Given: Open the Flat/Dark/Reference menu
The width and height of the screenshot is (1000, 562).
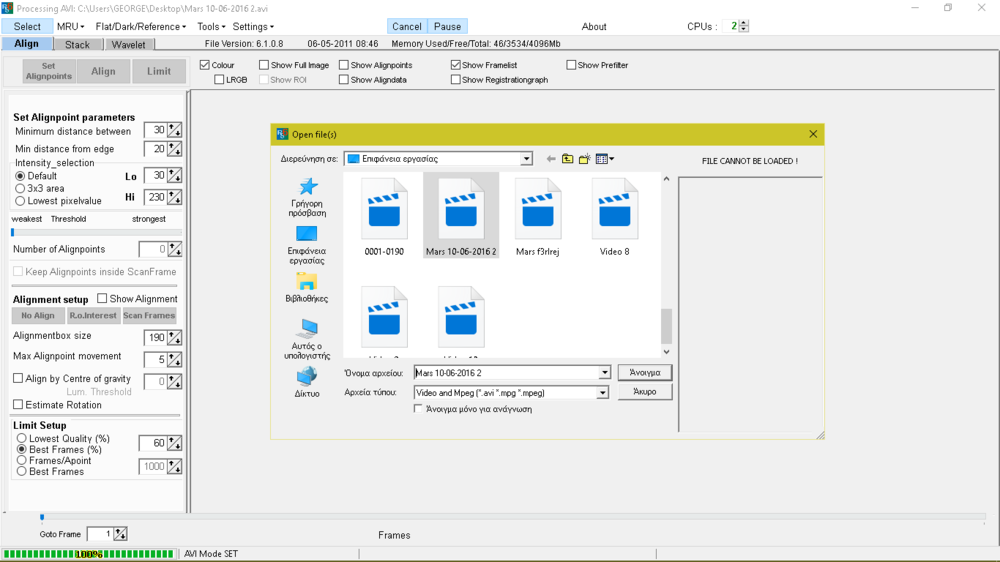Looking at the screenshot, I should [140, 26].
